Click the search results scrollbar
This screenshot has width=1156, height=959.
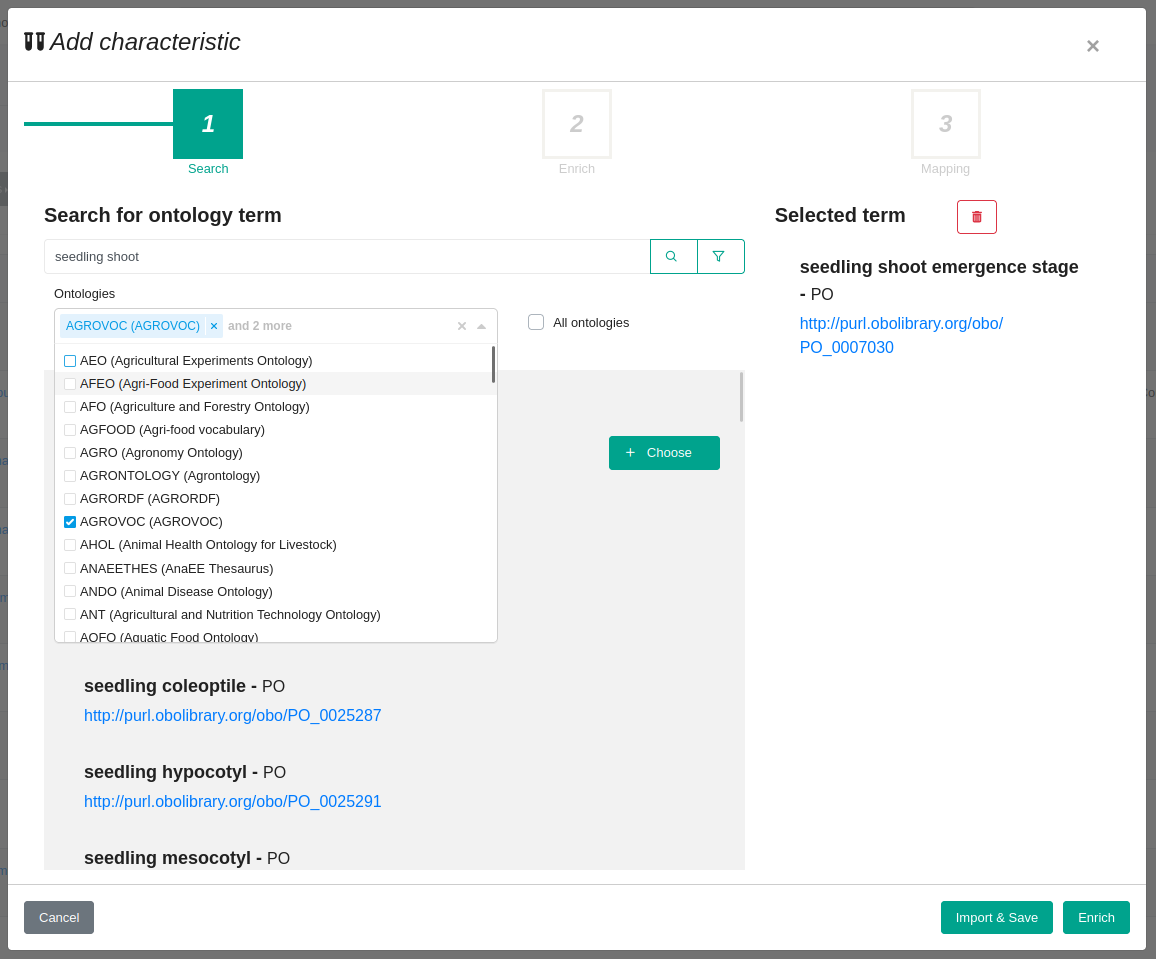tap(741, 397)
